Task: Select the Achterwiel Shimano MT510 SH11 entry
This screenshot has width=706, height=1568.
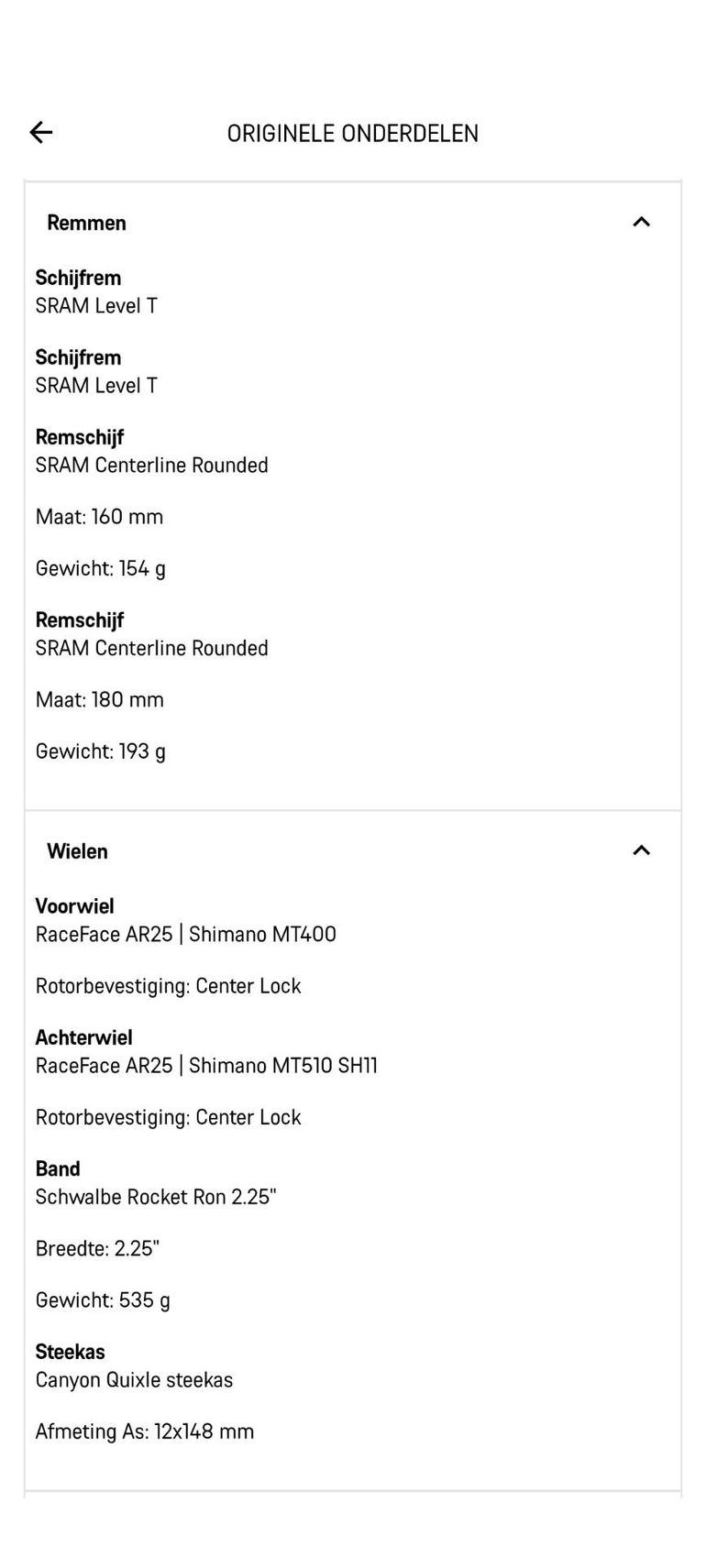Action: (x=206, y=1051)
